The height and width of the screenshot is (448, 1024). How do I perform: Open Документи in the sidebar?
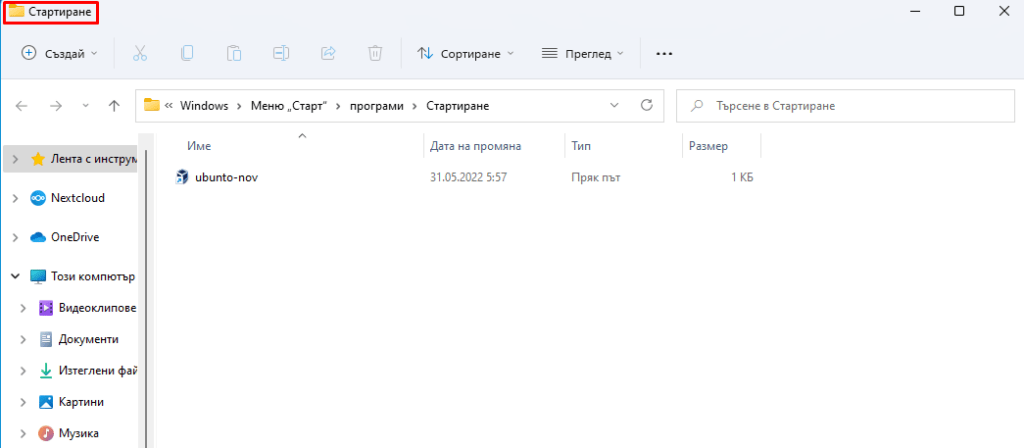[78, 339]
